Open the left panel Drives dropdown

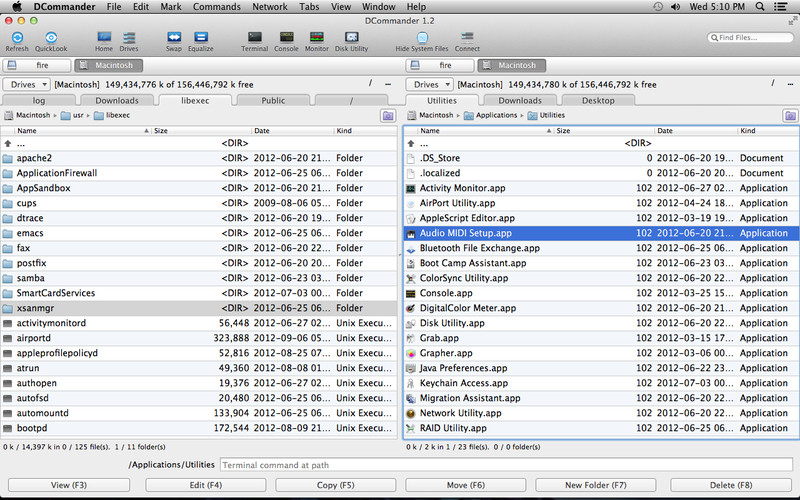pos(26,85)
